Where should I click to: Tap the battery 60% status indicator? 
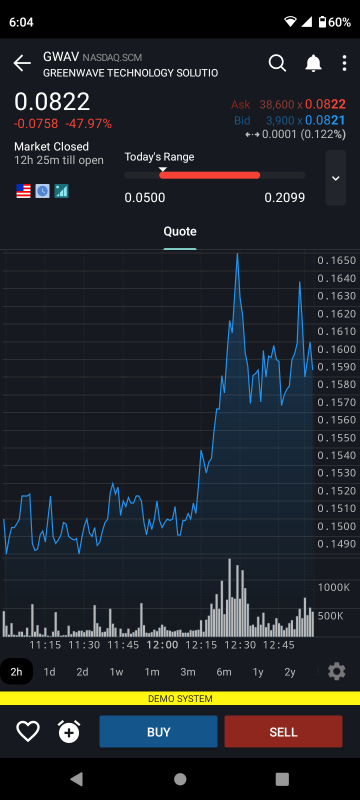[335, 22]
